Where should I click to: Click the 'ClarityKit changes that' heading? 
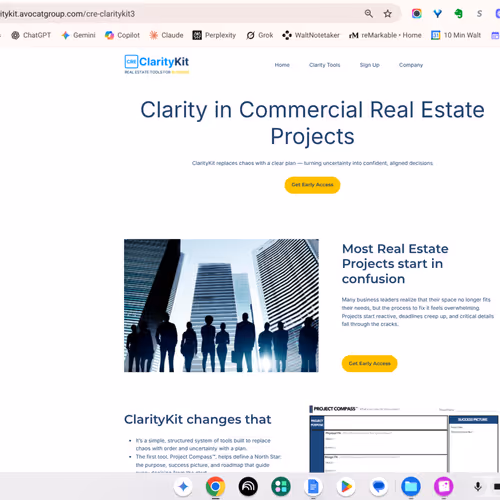point(198,419)
